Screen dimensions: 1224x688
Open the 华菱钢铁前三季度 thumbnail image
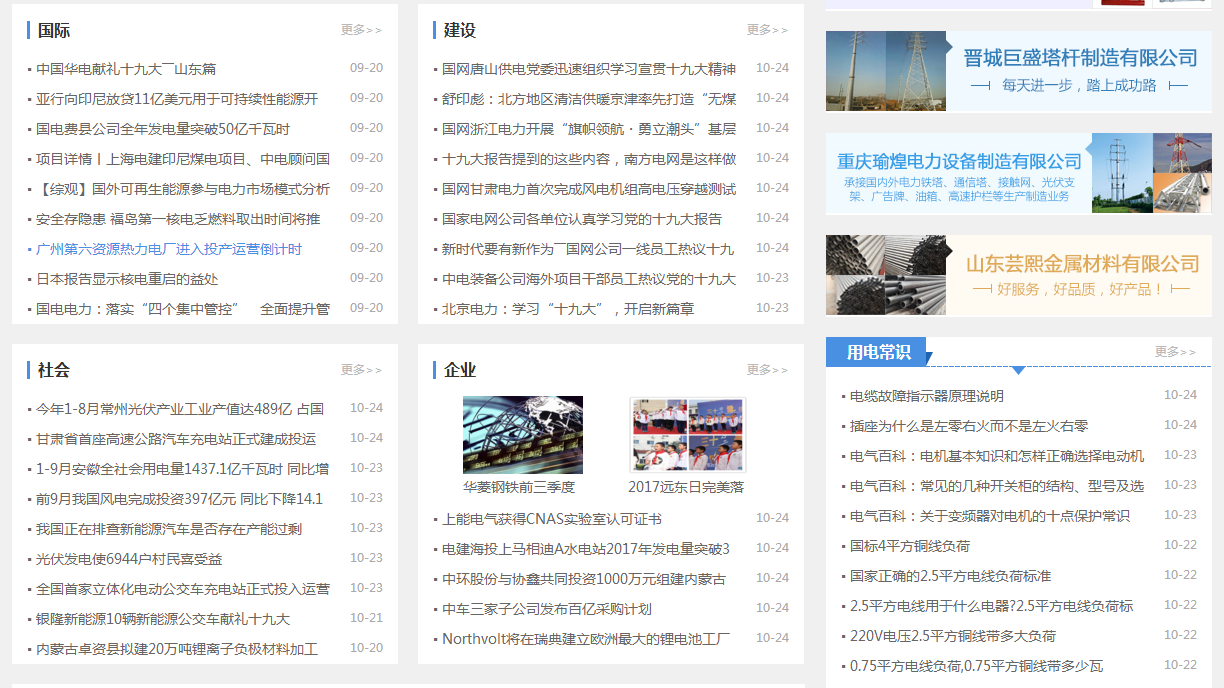pyautogui.click(x=522, y=435)
